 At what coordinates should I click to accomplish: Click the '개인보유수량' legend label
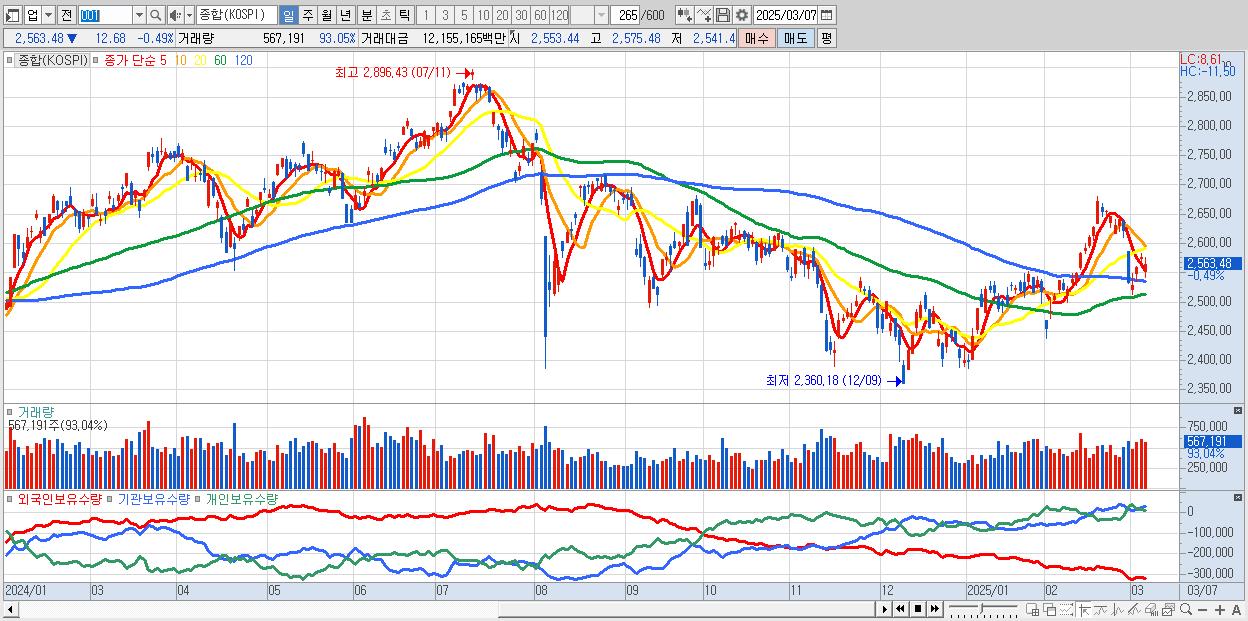click(241, 498)
